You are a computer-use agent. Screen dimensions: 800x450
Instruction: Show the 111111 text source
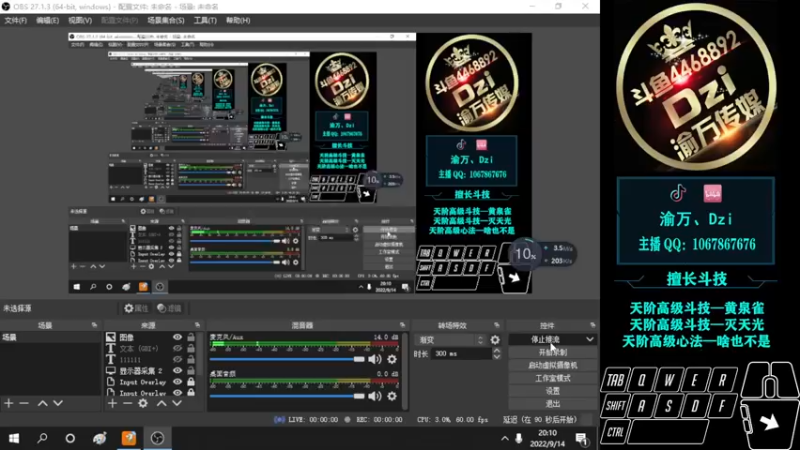[x=178, y=360]
